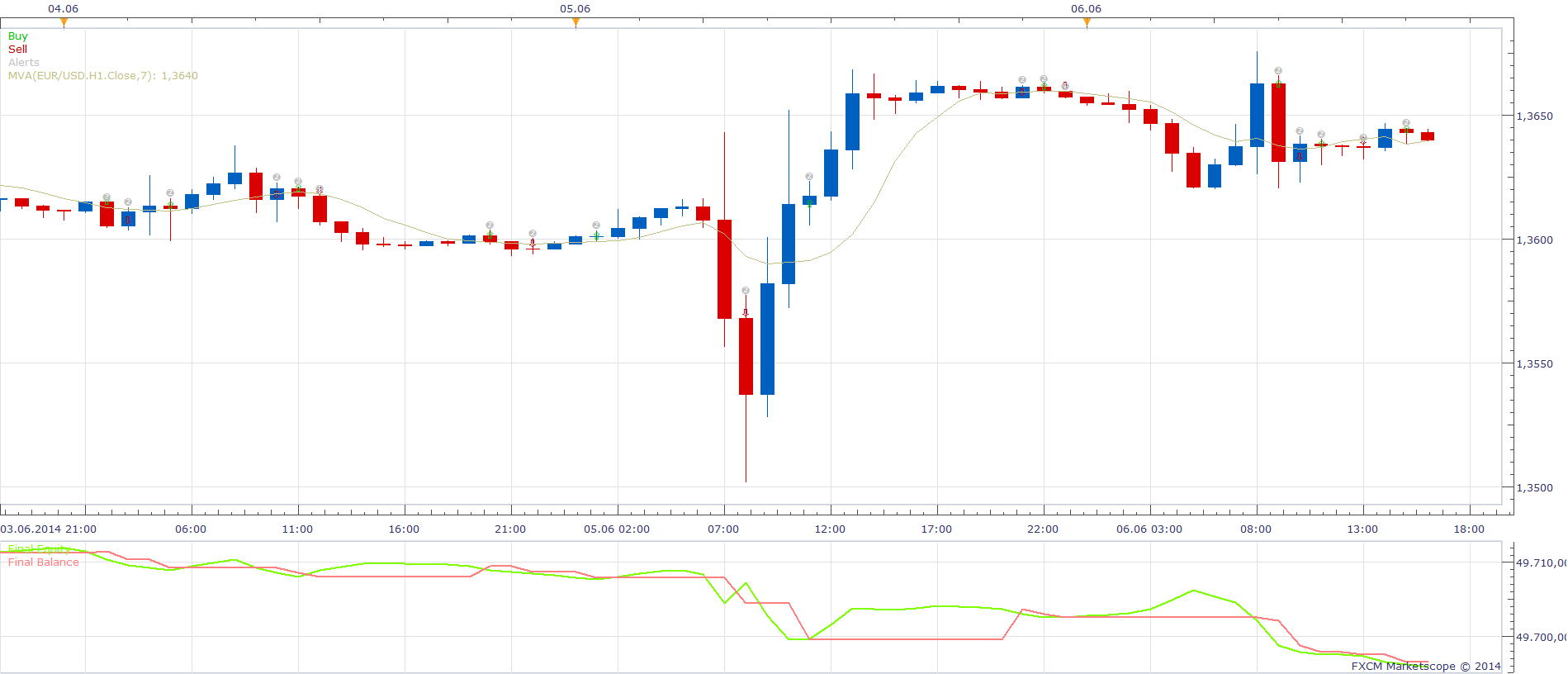Select the Final Equity legend label
The height and width of the screenshot is (674, 1568).
click(x=39, y=549)
